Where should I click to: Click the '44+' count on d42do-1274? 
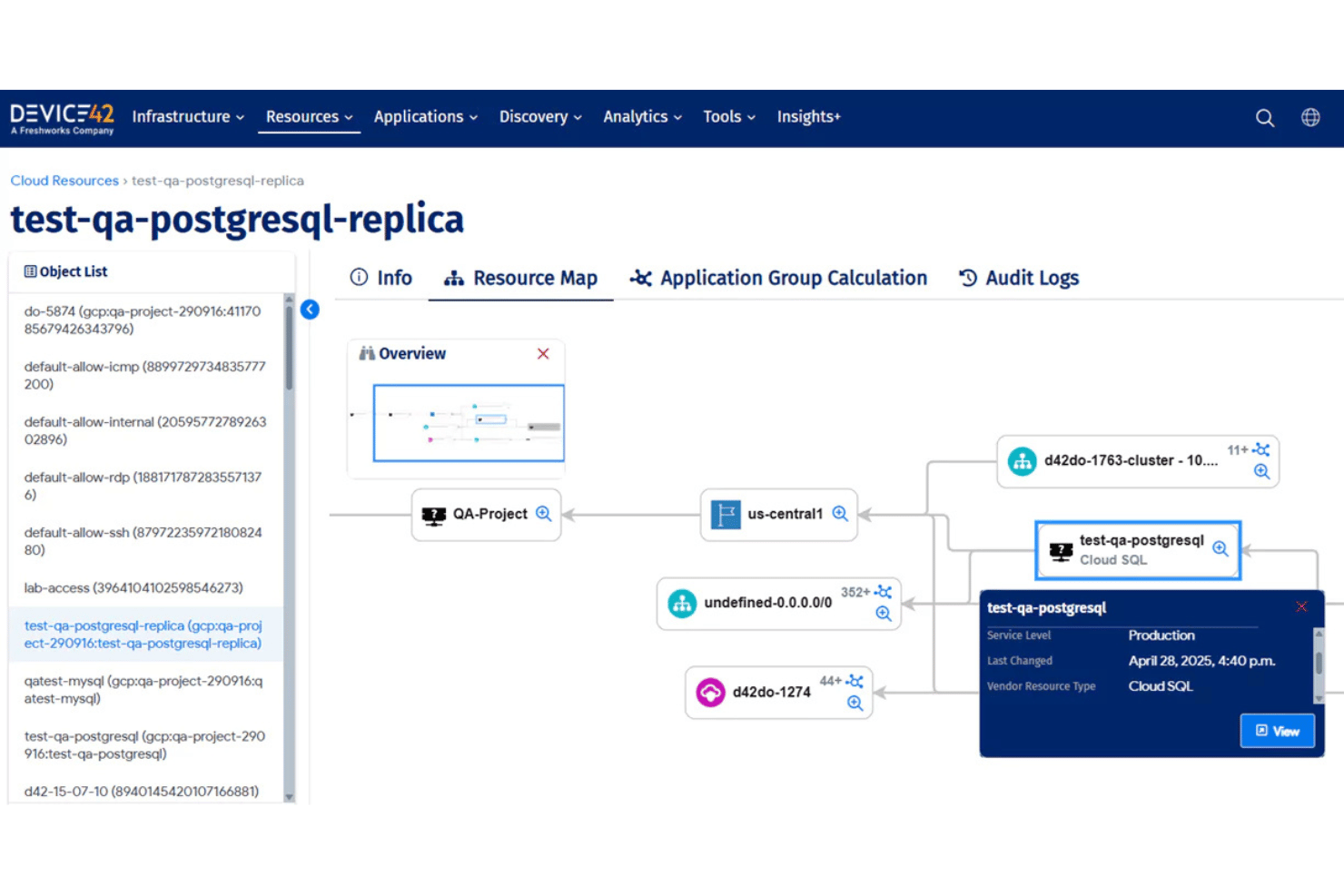point(830,681)
